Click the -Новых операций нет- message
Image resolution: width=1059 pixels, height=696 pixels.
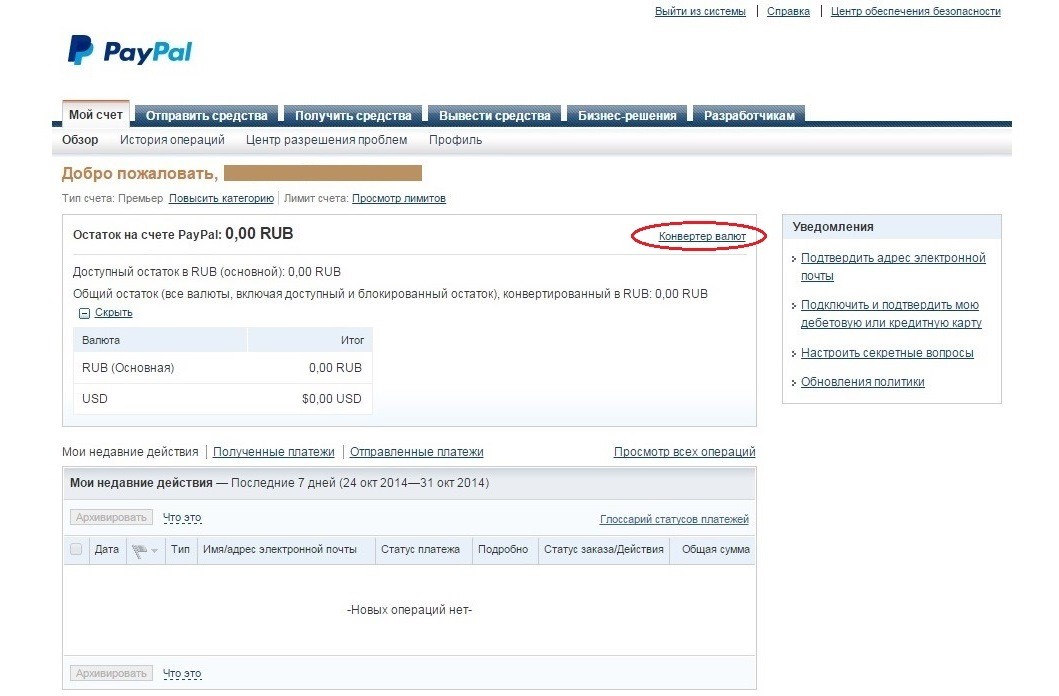[x=409, y=610]
